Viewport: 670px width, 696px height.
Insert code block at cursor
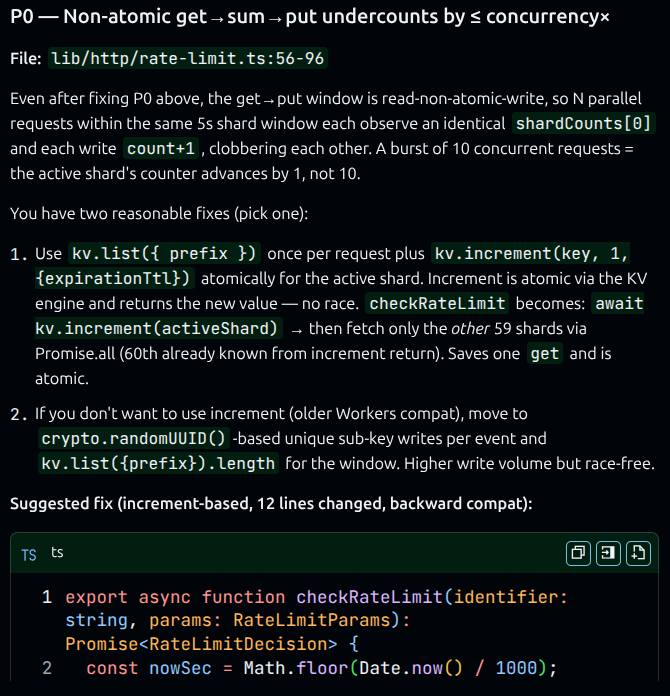tap(608, 553)
